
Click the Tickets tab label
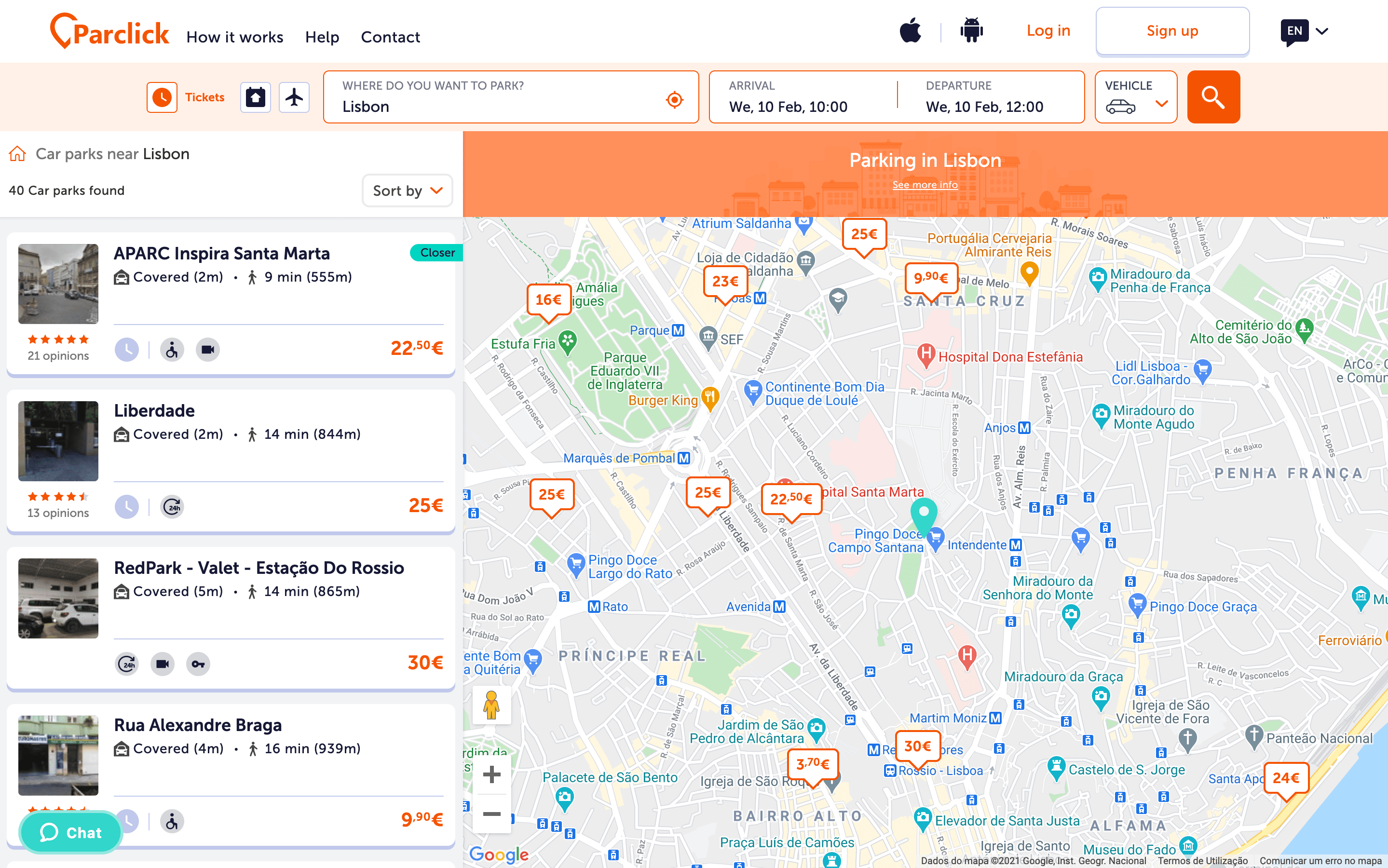click(x=205, y=97)
